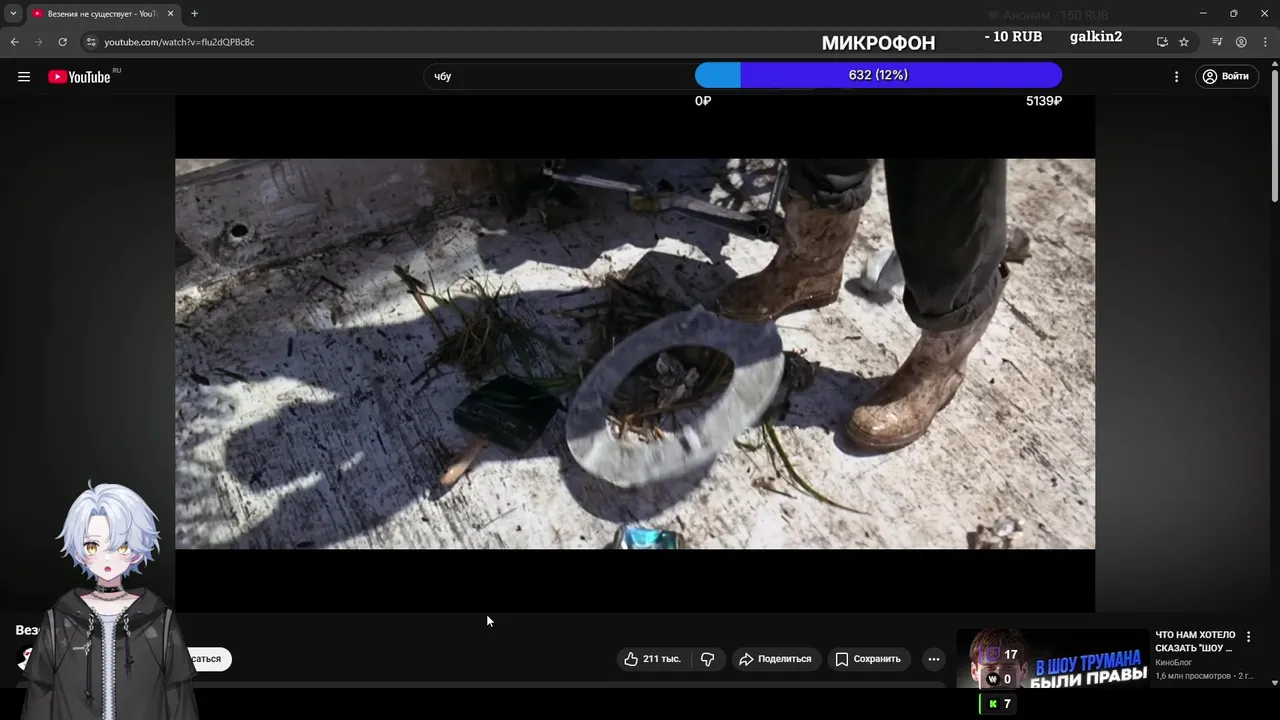Open the Chrome profile icon

[1241, 42]
